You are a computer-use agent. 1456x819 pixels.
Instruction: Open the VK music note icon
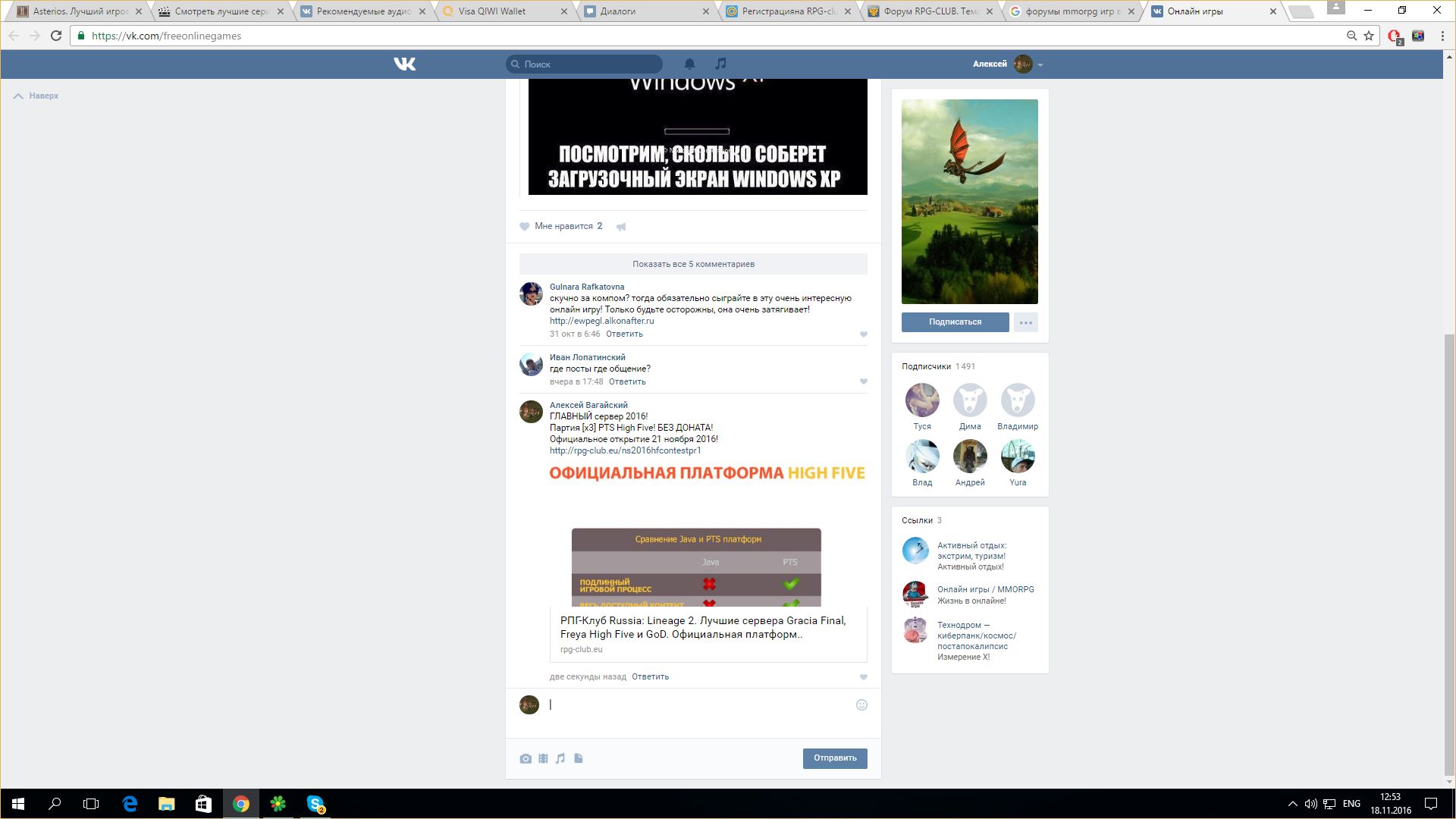pos(720,64)
